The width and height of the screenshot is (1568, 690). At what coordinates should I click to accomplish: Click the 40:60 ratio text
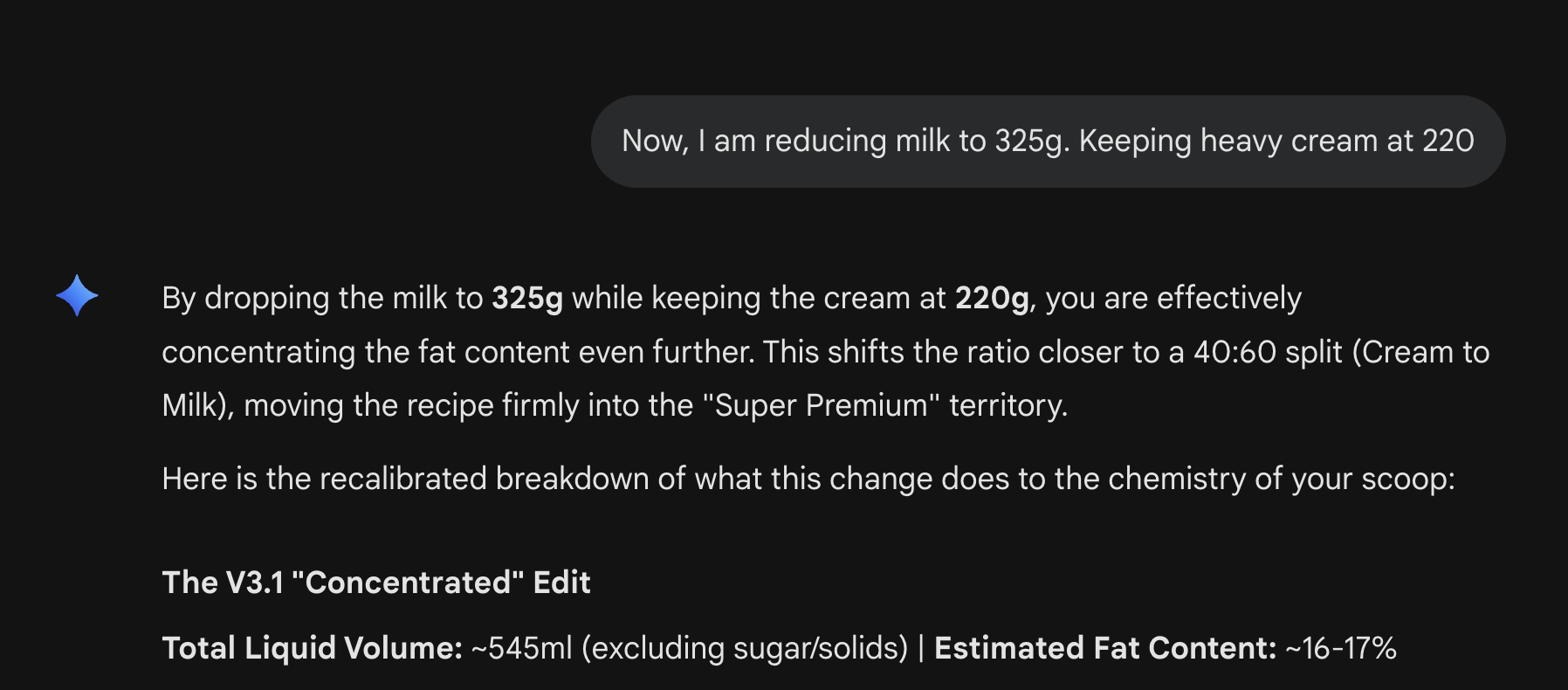click(1222, 352)
